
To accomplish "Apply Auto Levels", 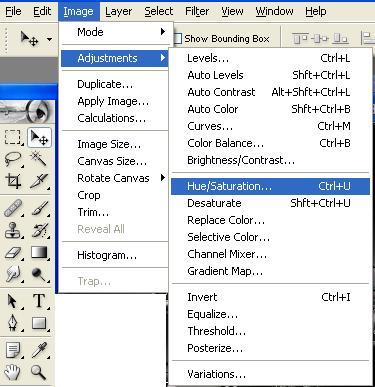I will pos(270,75).
